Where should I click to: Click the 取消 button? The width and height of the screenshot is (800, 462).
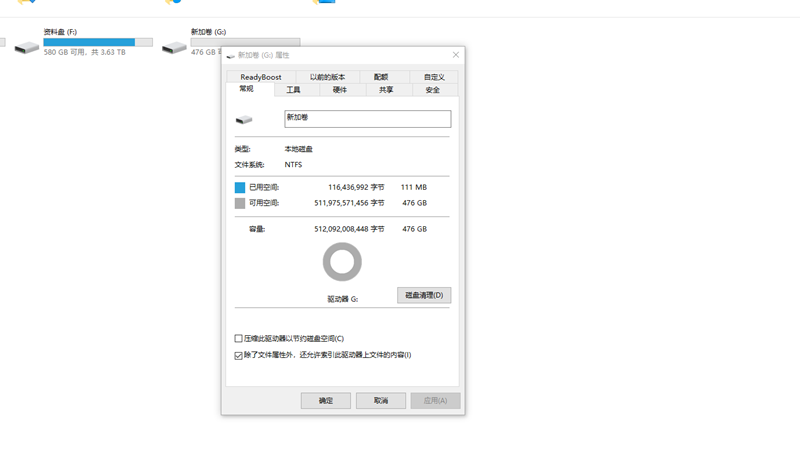381,401
